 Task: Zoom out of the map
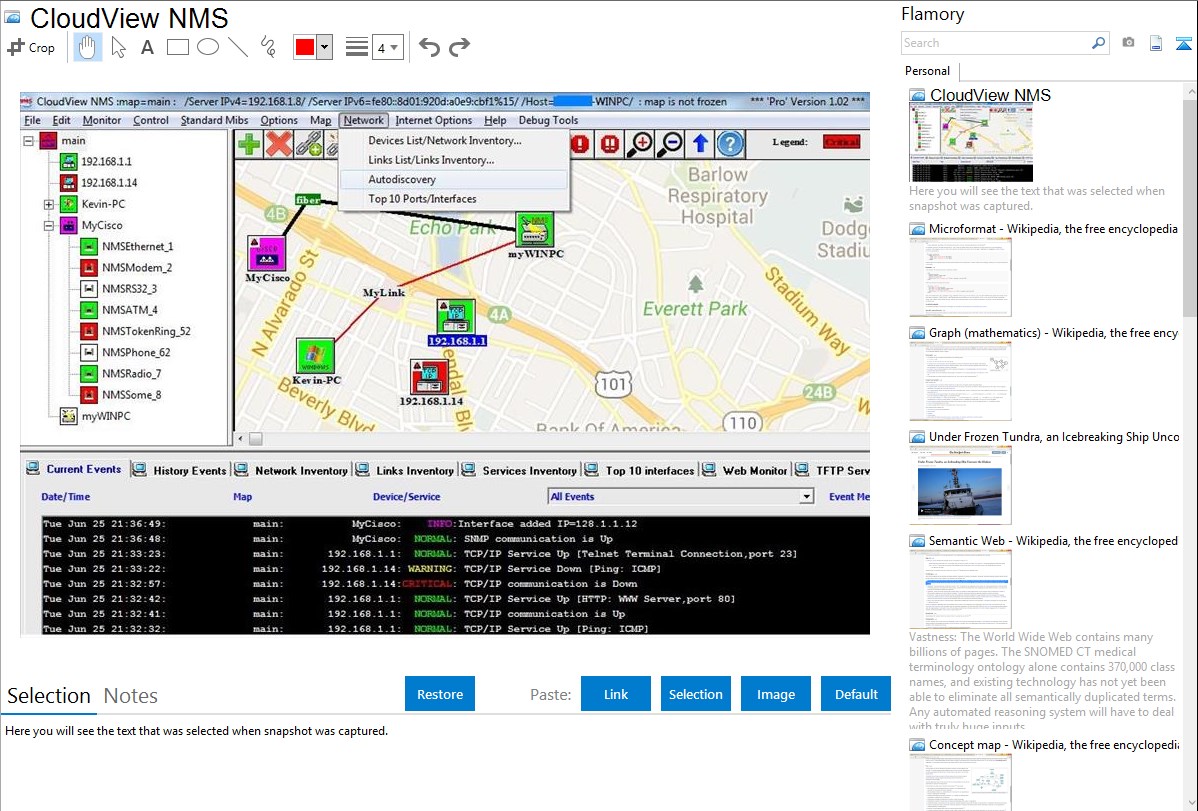(670, 144)
